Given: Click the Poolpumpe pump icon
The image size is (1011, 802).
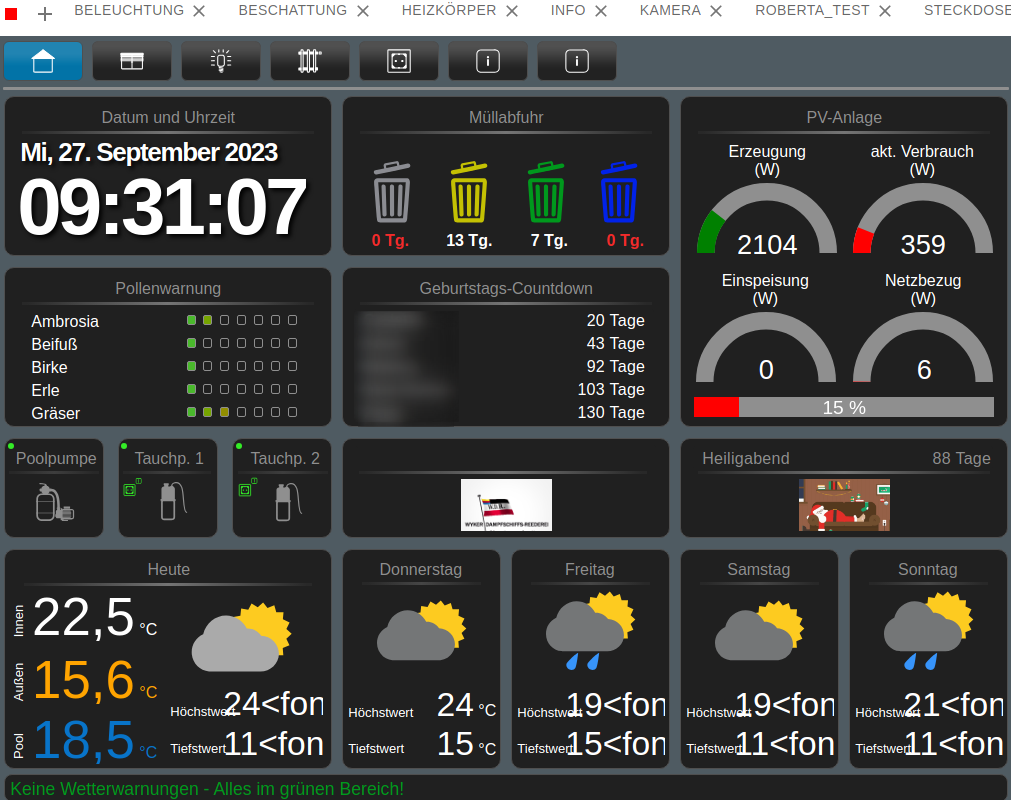Looking at the screenshot, I should point(55,502).
